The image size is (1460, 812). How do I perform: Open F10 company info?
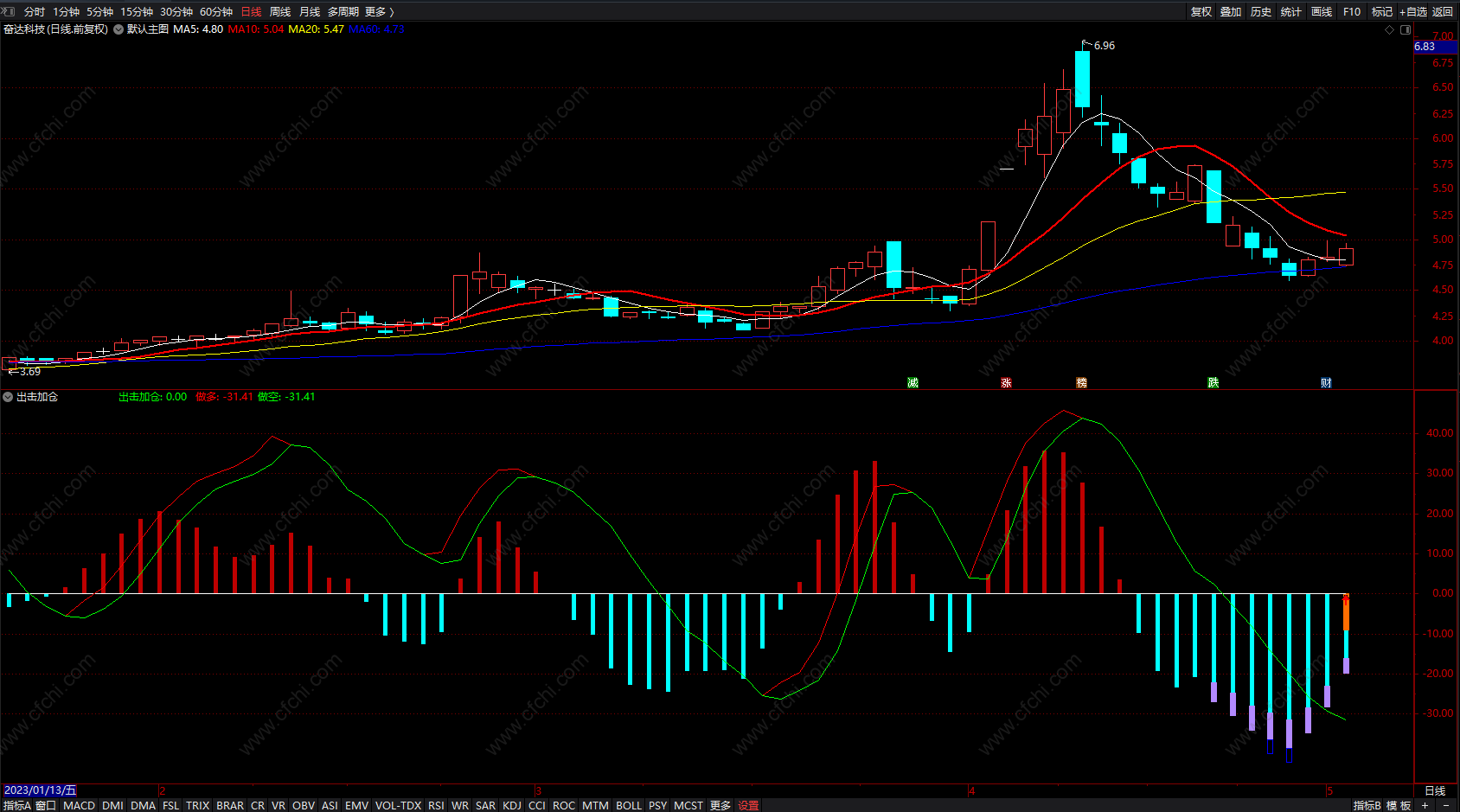(1352, 11)
